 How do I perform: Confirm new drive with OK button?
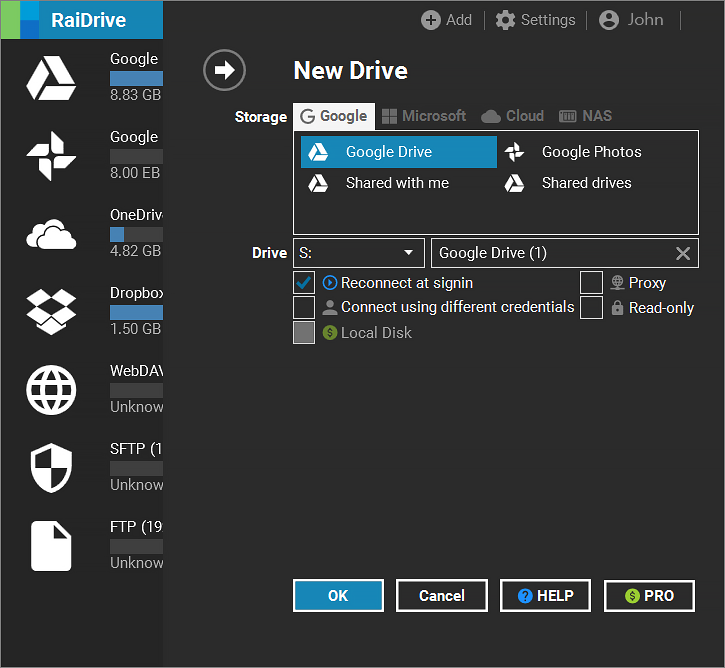point(338,595)
